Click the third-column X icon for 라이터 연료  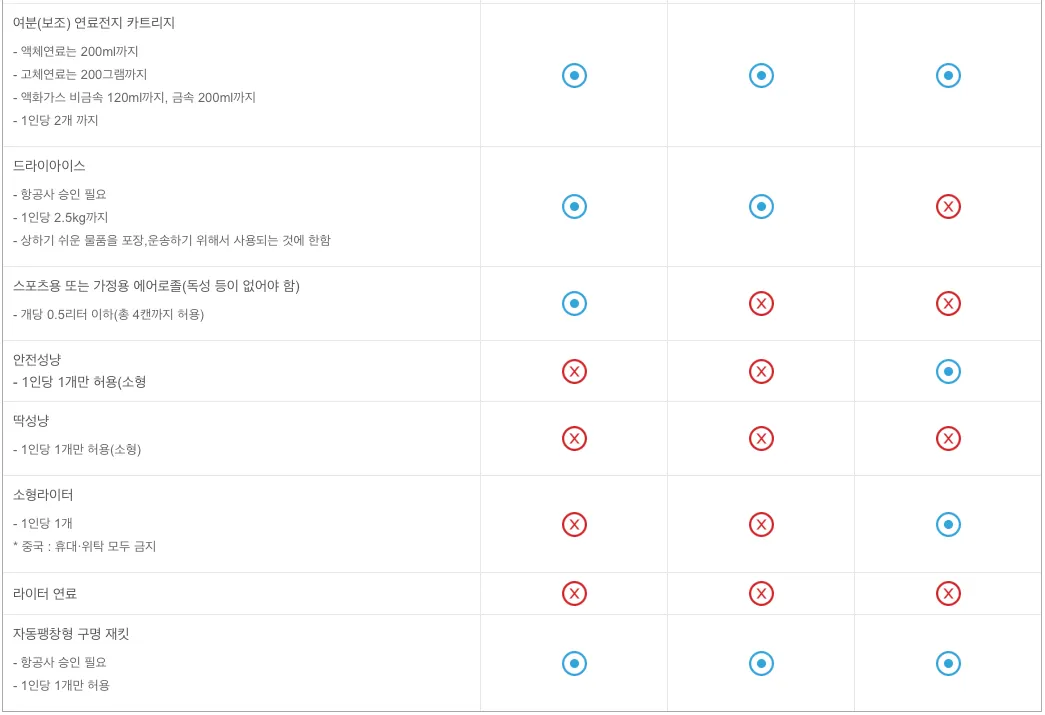click(x=948, y=594)
